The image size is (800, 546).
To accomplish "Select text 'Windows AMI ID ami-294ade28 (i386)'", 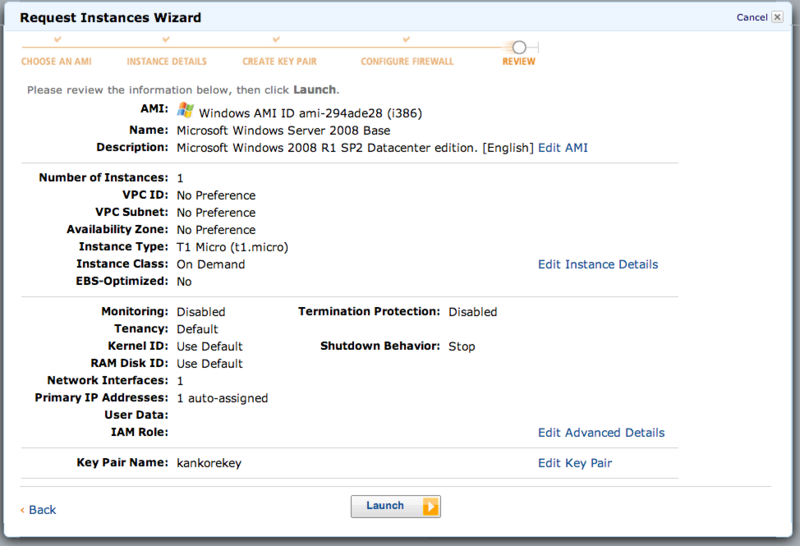I will pos(311,113).
